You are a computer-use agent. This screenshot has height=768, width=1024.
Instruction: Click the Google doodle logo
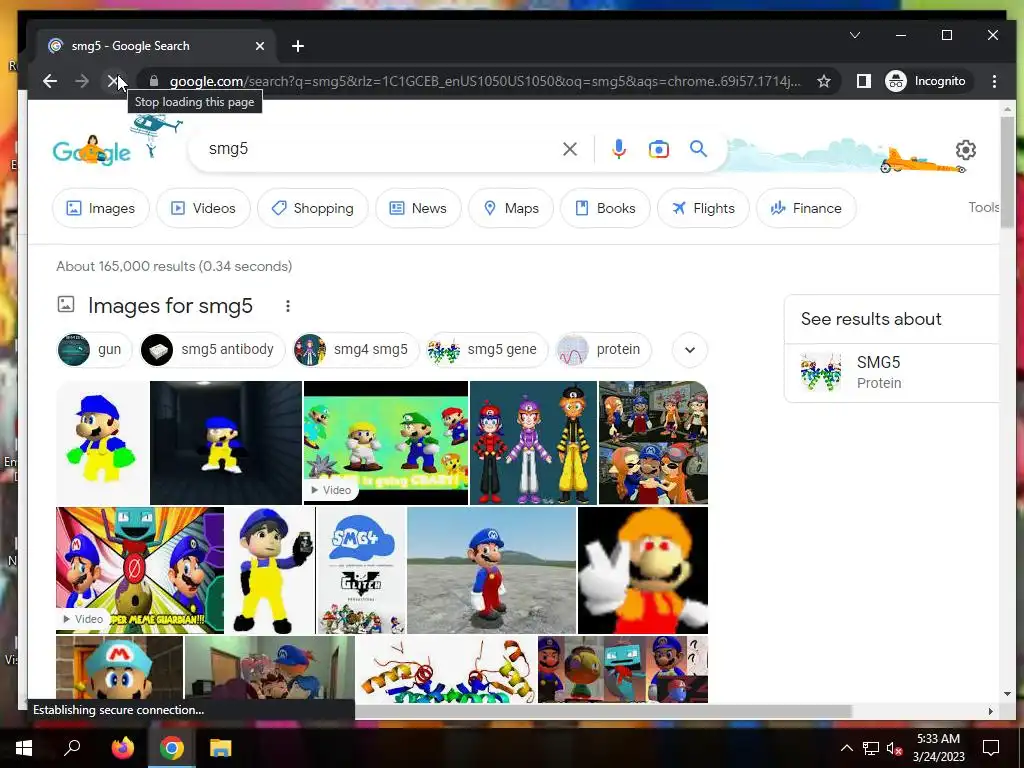[x=91, y=152]
